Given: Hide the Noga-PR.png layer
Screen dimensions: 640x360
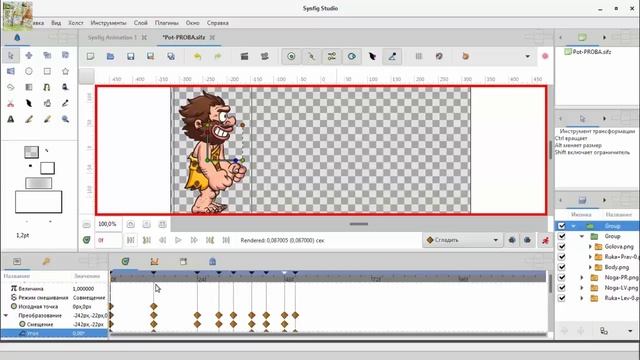Looking at the screenshot, I should coord(562,277).
